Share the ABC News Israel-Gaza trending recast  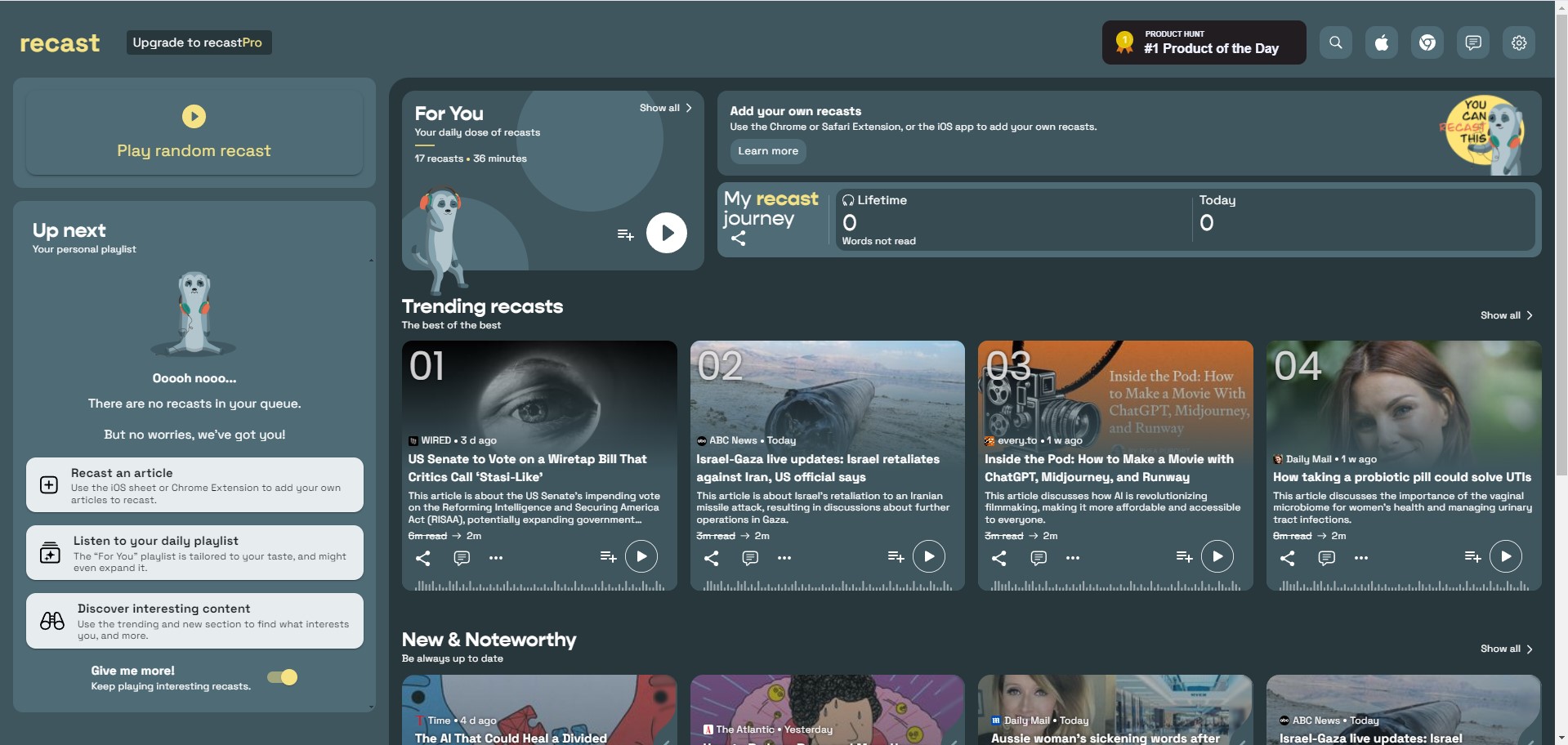(711, 558)
